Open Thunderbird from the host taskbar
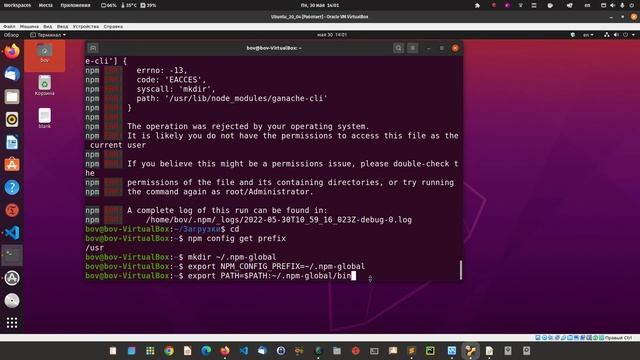The width and height of the screenshot is (640, 360). 262,351
